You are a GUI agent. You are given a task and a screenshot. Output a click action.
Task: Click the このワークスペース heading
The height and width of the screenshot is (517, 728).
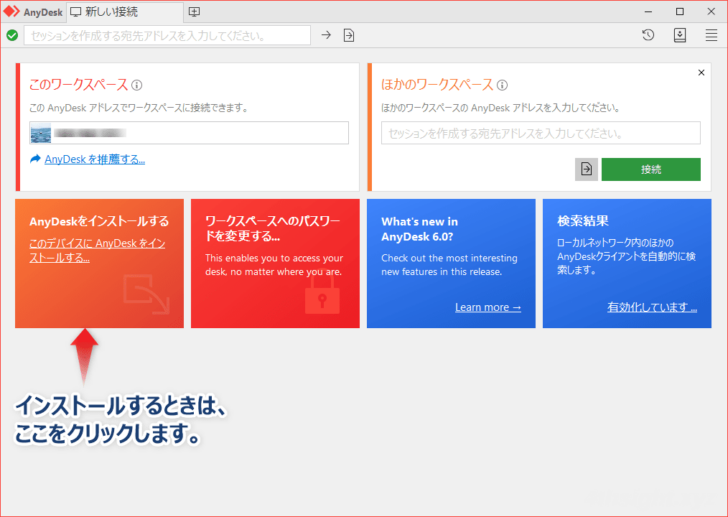point(78,84)
